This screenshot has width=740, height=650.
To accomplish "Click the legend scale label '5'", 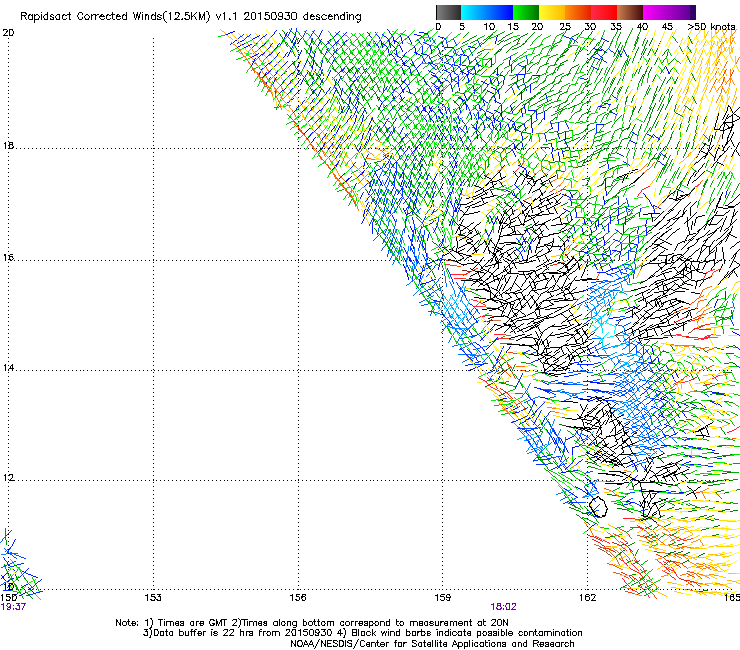I will (462, 27).
